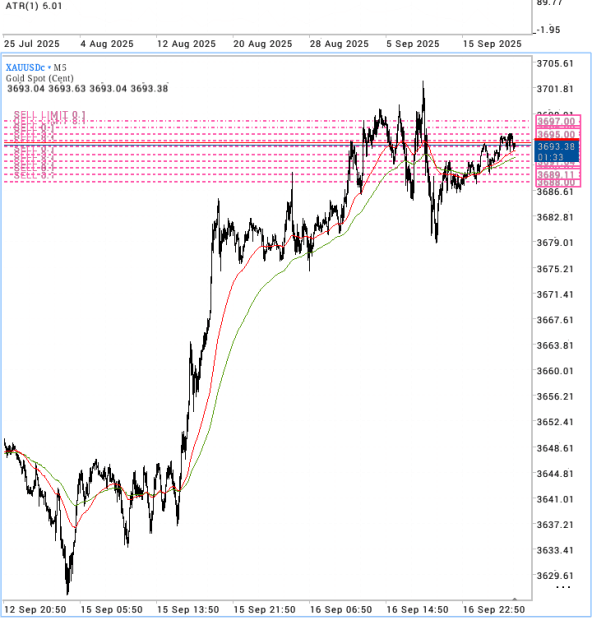Click the ATR(1) 6.01 indicator label
Image resolution: width=592 pixels, height=625 pixels.
click(x=34, y=6)
